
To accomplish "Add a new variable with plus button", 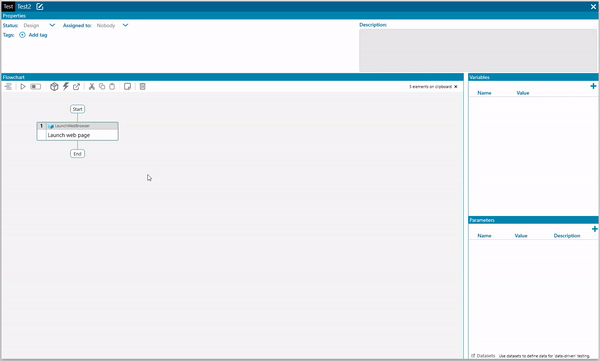I will [x=593, y=86].
